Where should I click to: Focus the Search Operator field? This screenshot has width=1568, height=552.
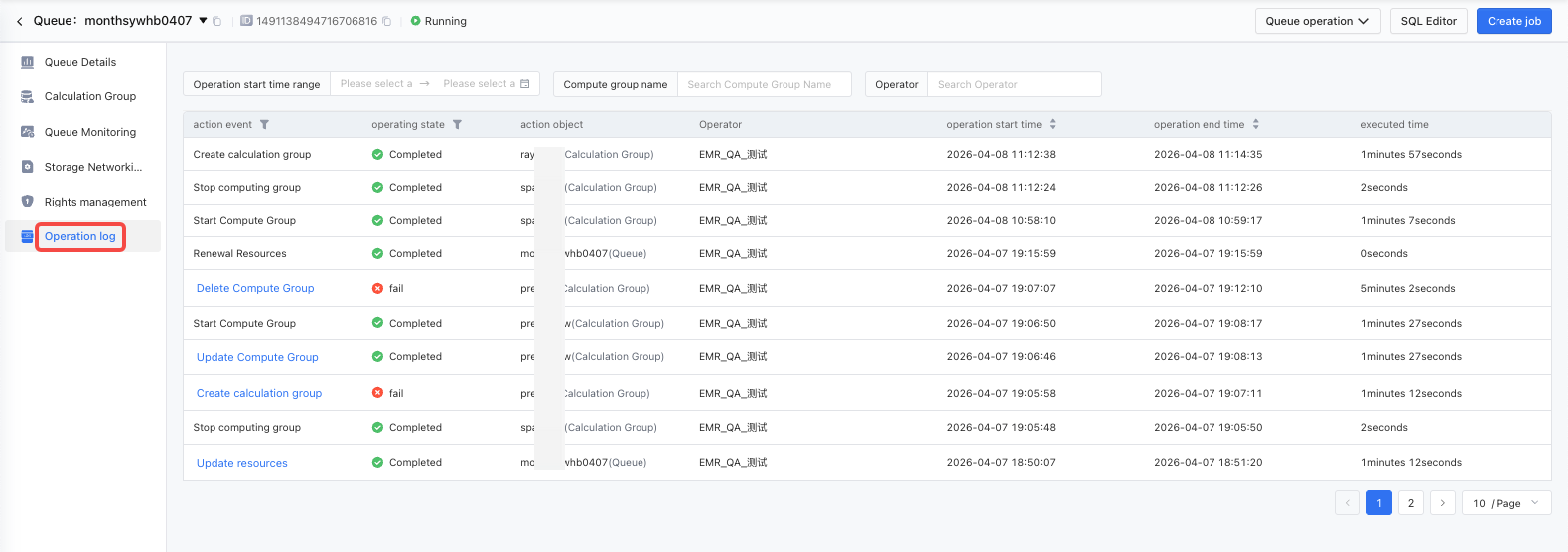click(1014, 84)
